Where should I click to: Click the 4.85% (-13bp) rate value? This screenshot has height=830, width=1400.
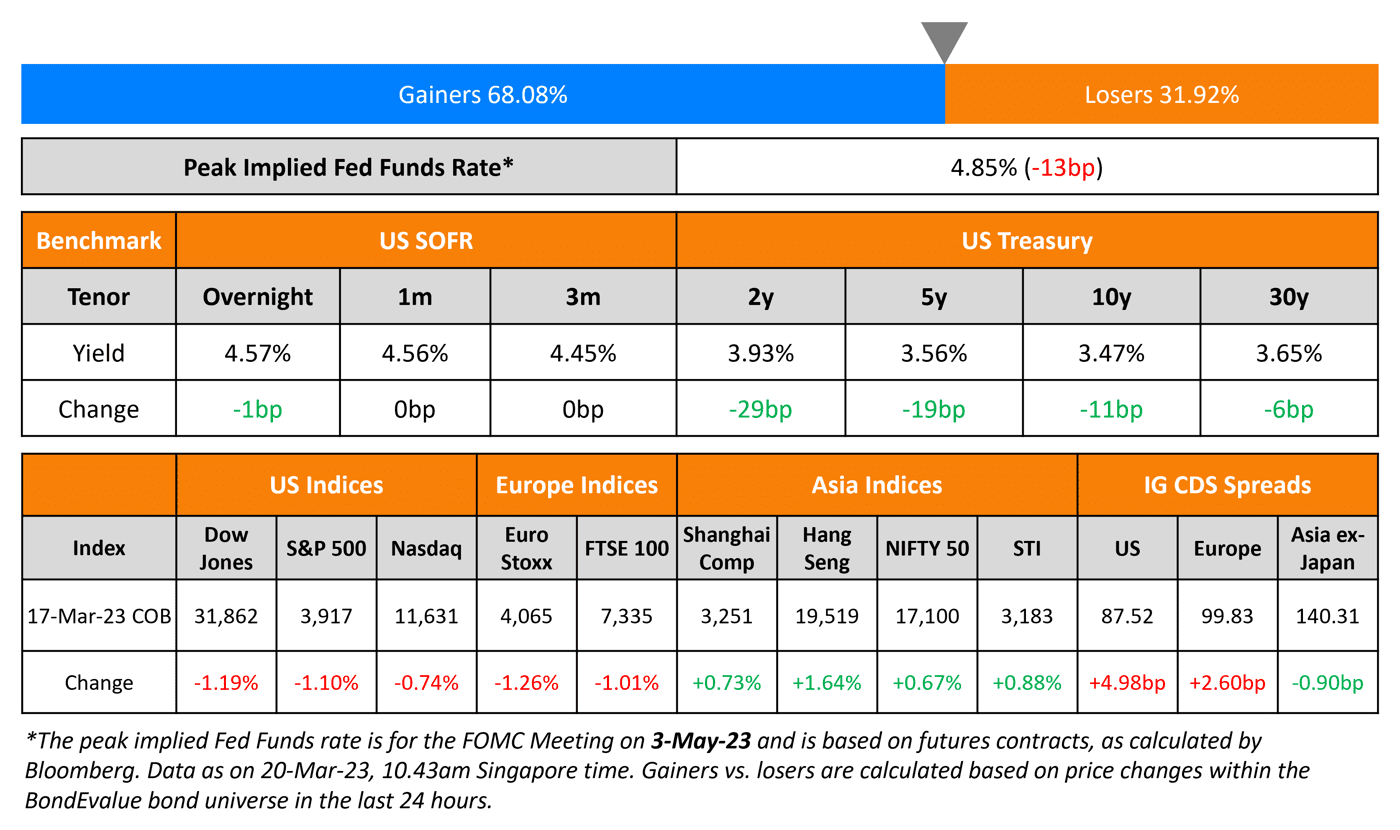pos(1026,167)
